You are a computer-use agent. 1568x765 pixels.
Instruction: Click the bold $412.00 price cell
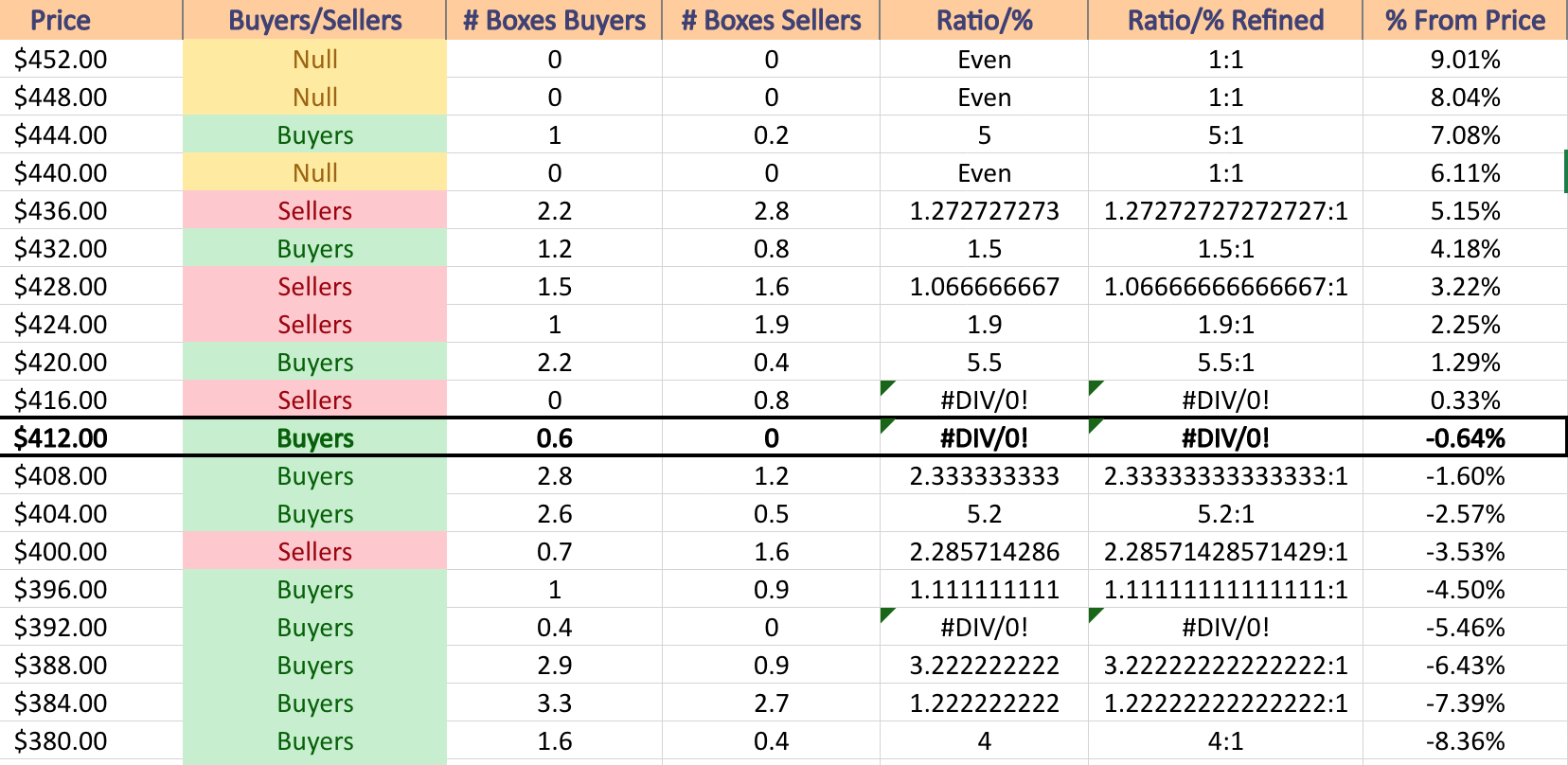coord(91,437)
